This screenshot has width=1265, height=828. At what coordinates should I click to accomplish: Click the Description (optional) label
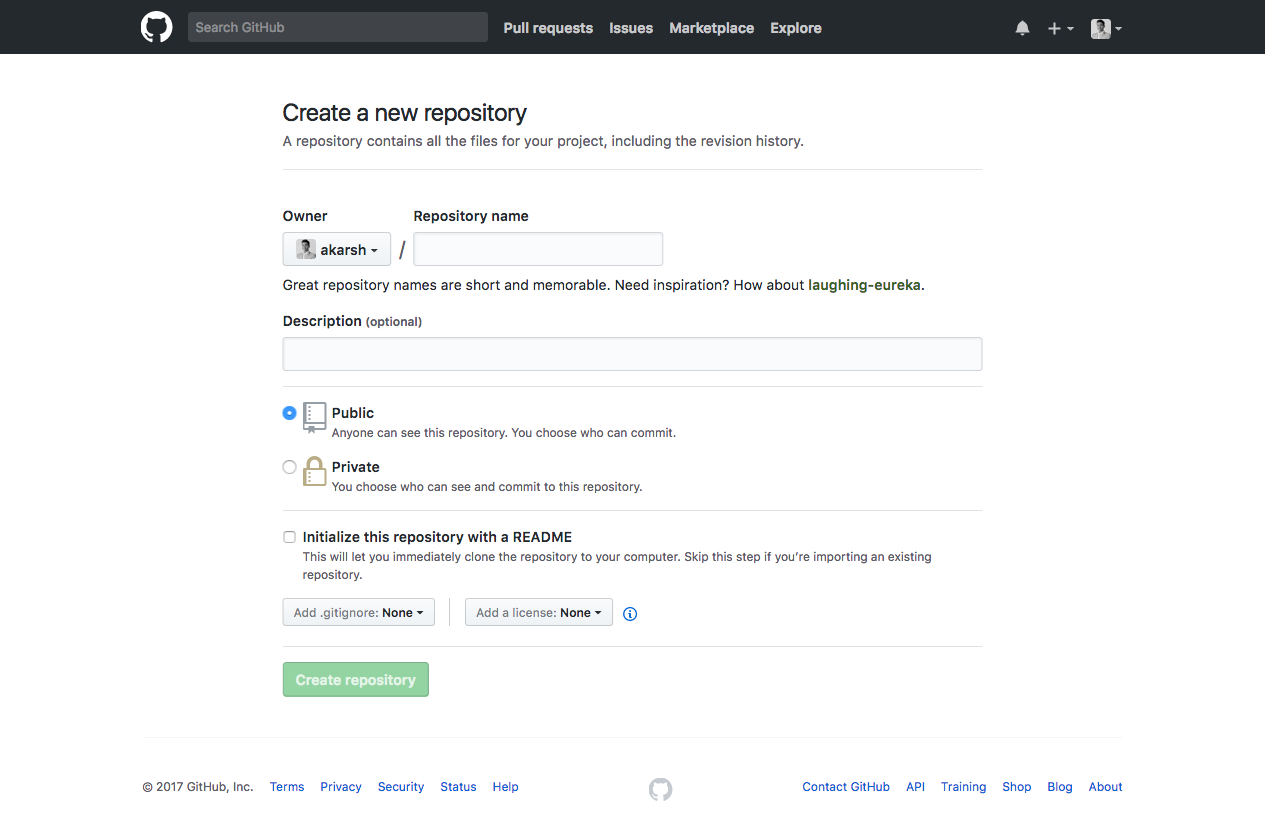[x=352, y=321]
